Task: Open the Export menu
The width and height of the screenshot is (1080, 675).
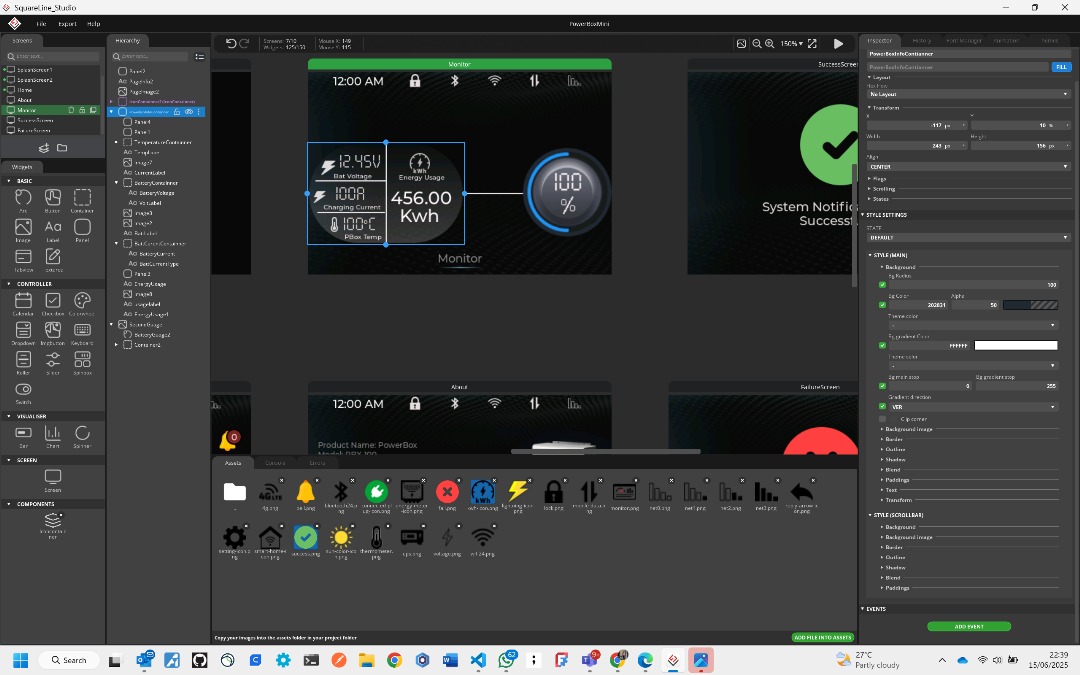Action: tap(68, 23)
